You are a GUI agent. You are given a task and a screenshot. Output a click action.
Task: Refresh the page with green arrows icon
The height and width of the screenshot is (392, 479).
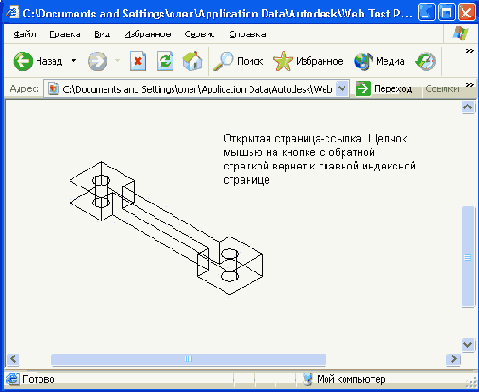(165, 61)
